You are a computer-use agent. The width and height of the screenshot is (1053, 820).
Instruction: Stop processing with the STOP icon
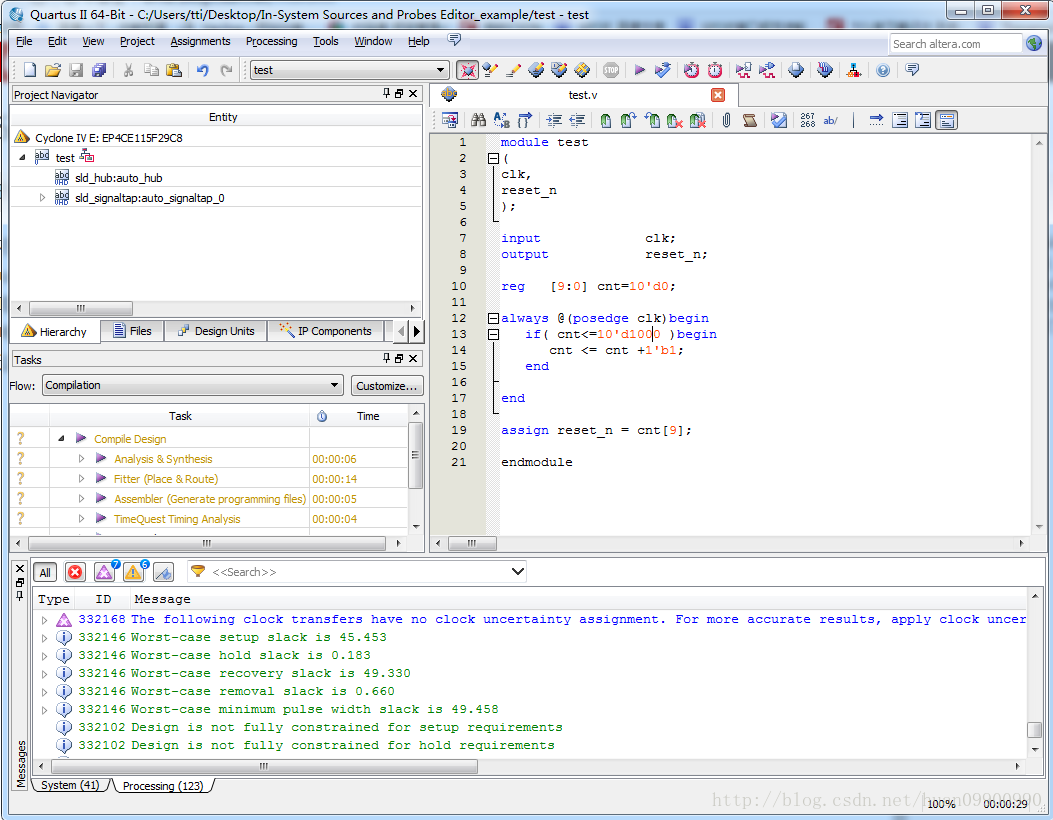point(611,70)
